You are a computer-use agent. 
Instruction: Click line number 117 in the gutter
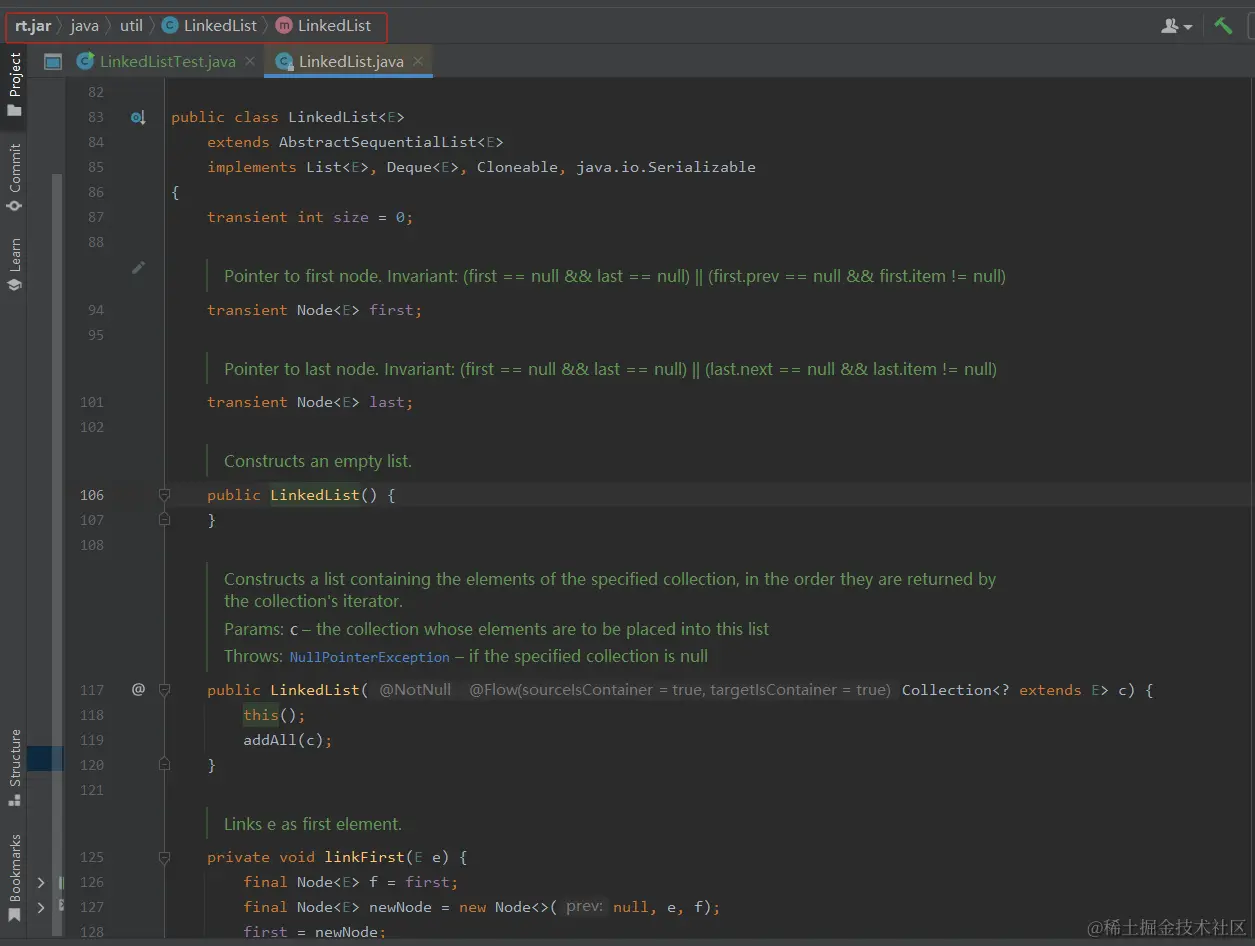pos(92,690)
